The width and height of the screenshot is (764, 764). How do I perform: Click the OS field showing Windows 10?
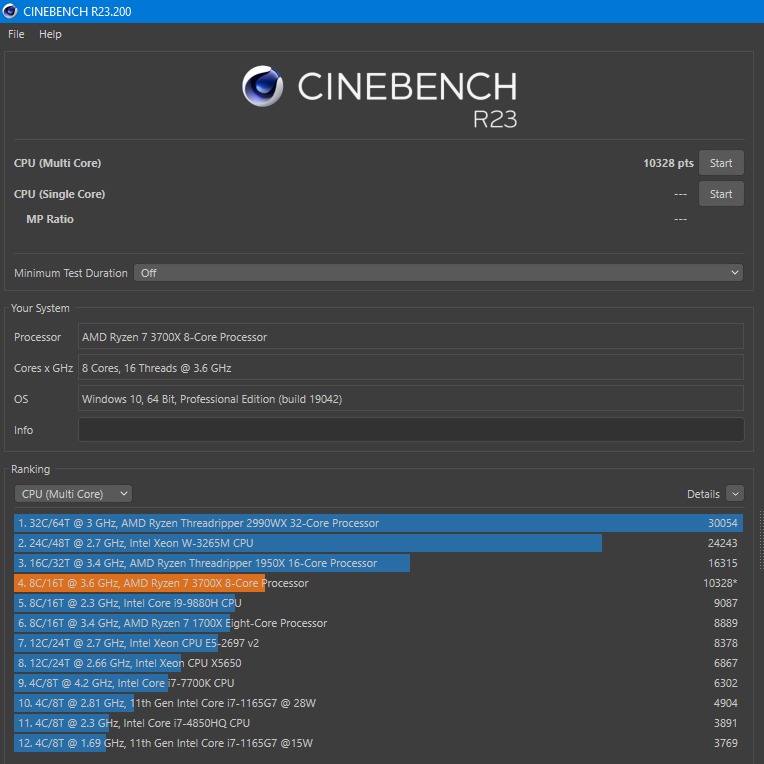(411, 399)
